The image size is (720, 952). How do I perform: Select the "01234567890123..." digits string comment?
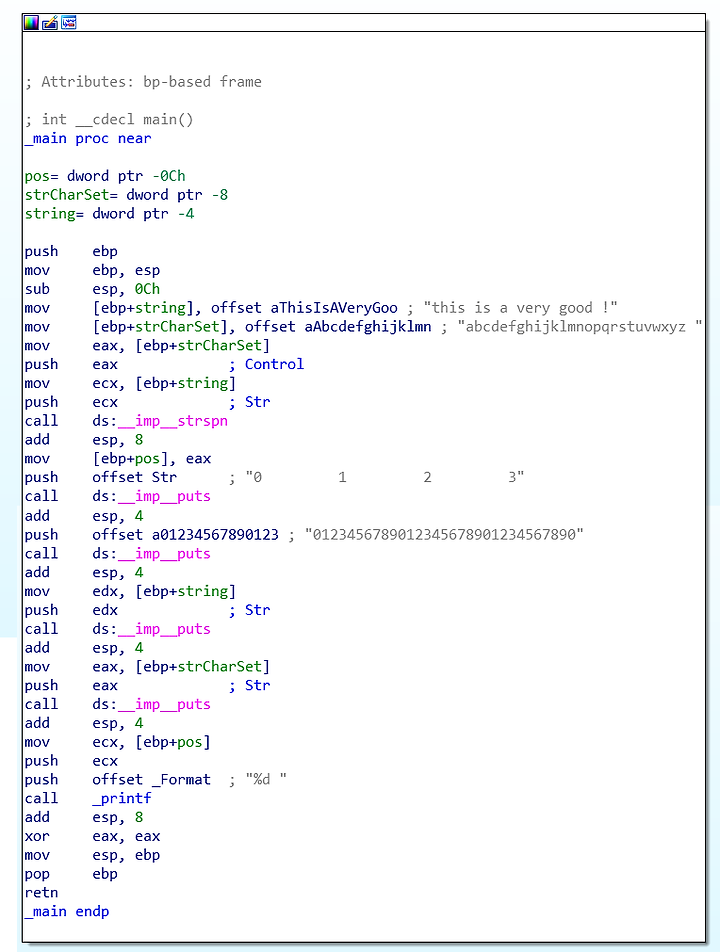444,535
